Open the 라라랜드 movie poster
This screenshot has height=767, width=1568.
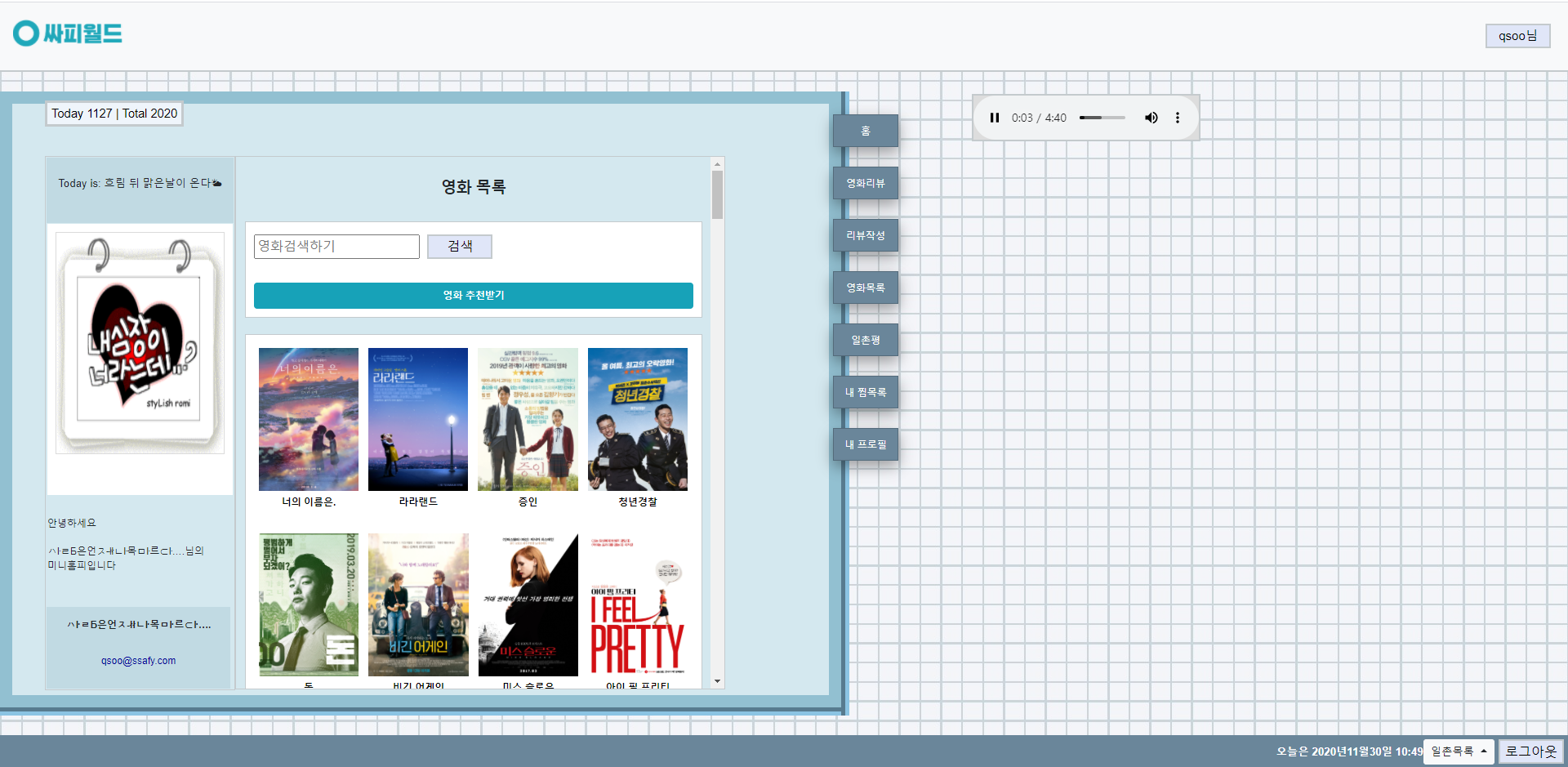[418, 419]
